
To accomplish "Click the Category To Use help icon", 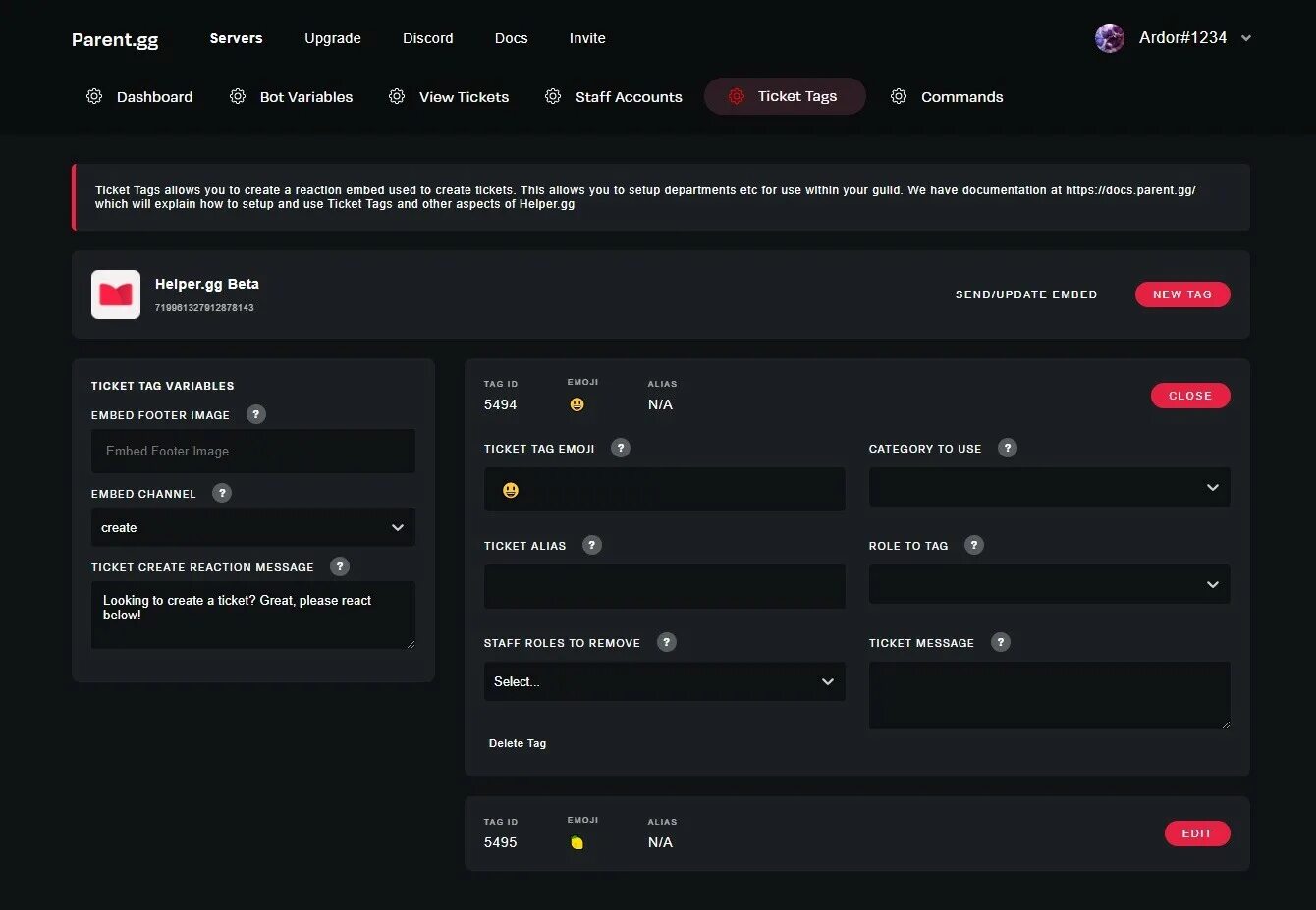I will click(1008, 448).
